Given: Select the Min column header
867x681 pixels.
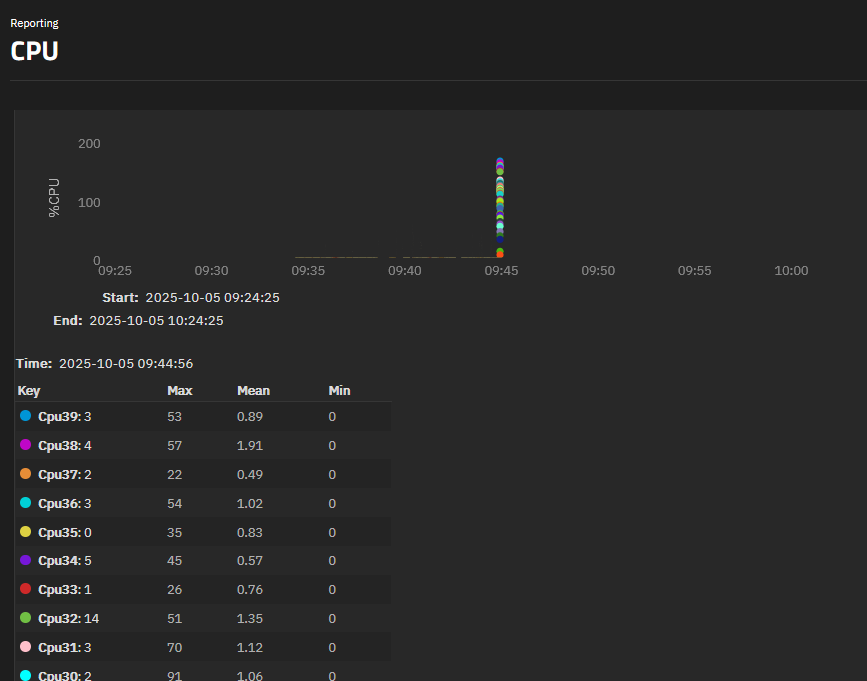Looking at the screenshot, I should click(339, 391).
